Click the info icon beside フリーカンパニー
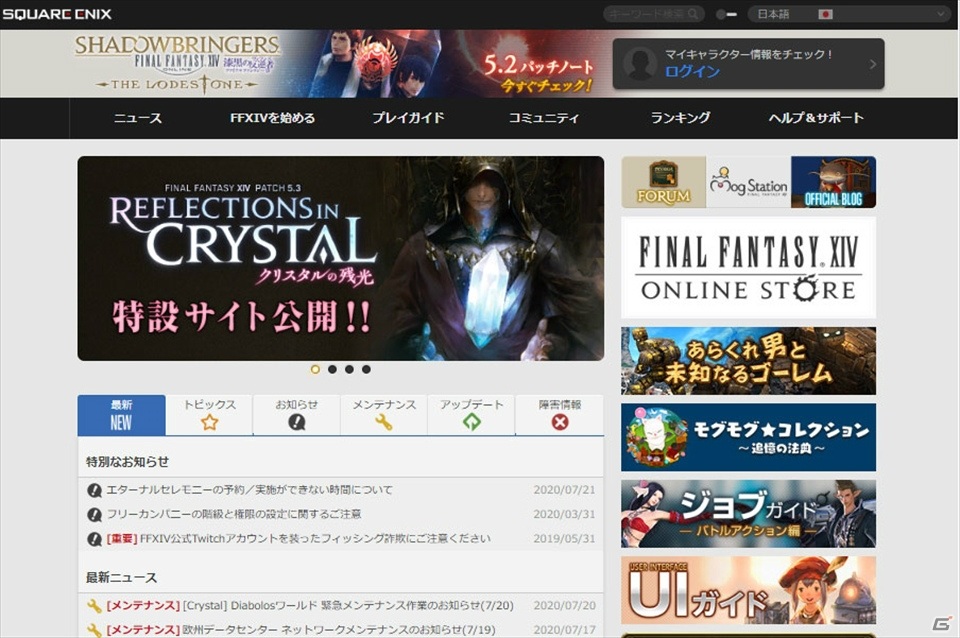This screenshot has height=638, width=960. pyautogui.click(x=94, y=515)
